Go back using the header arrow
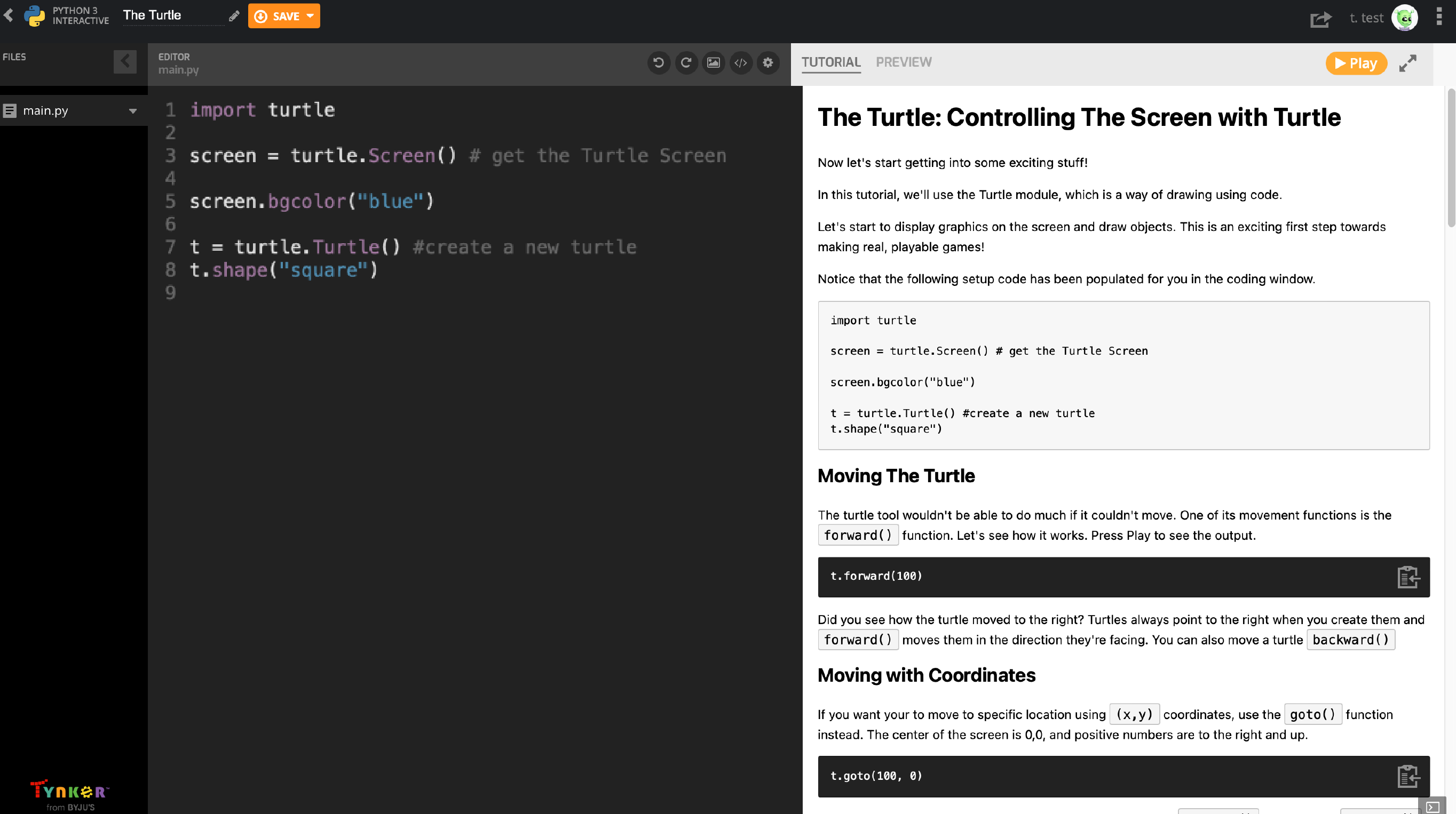 9,15
